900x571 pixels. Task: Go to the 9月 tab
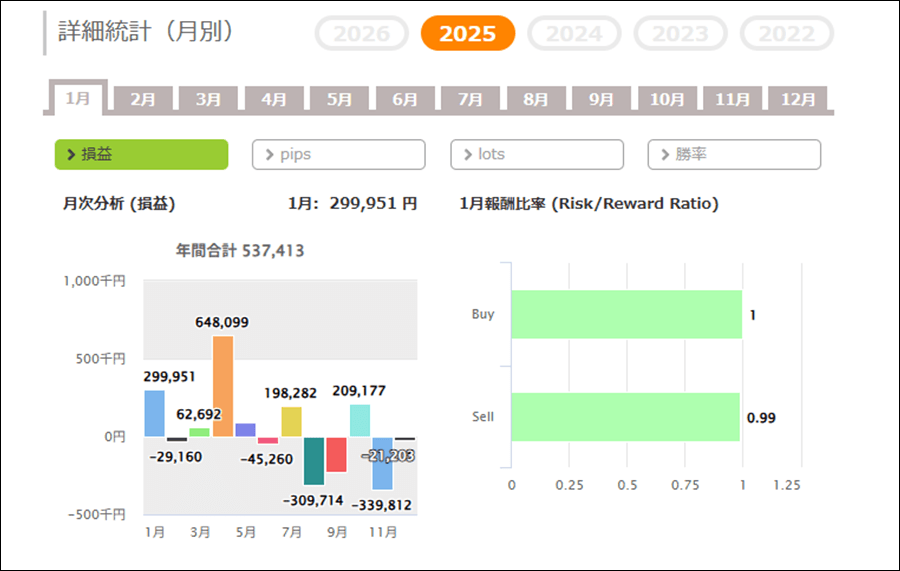coord(601,100)
